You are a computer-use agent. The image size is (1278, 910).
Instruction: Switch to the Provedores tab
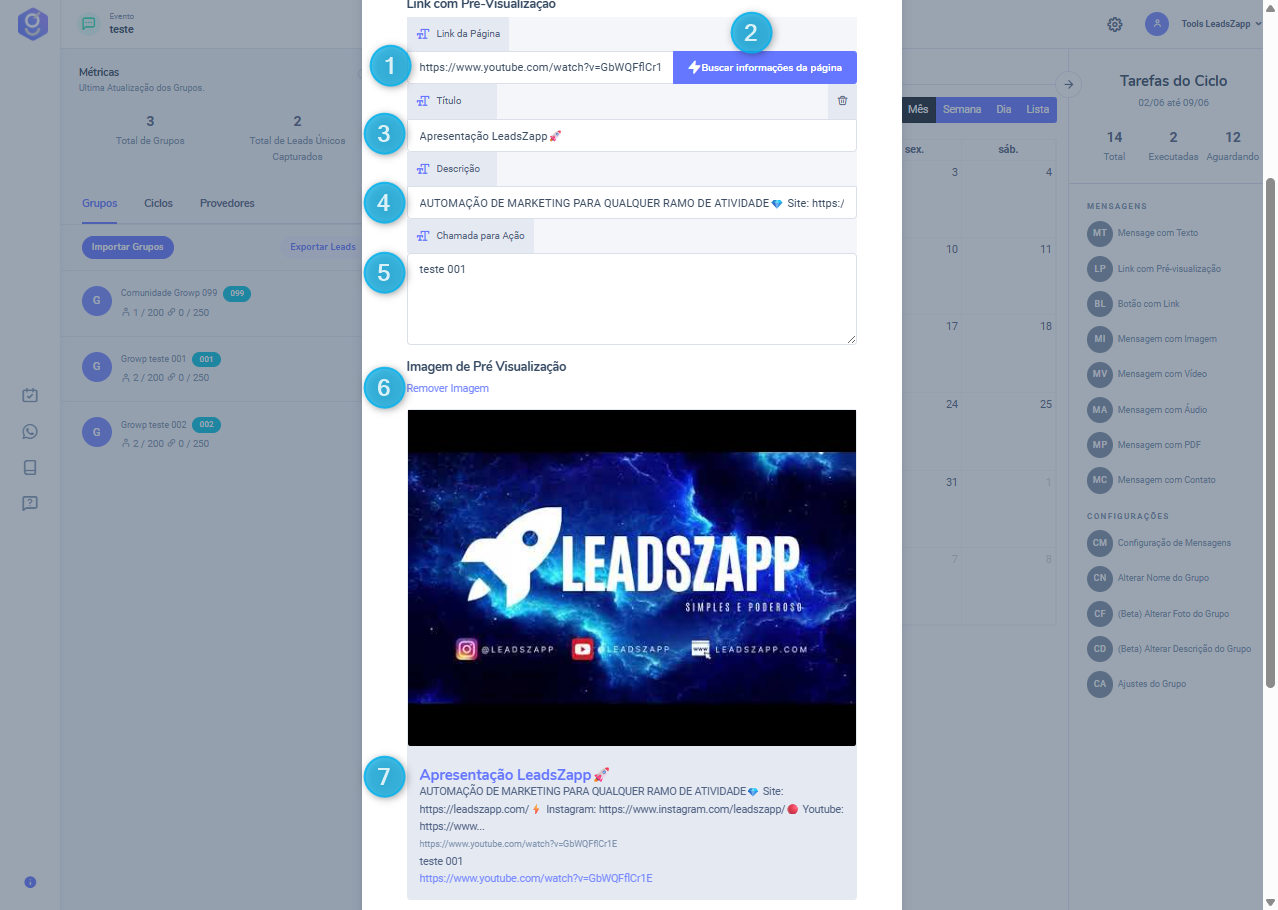click(x=227, y=203)
